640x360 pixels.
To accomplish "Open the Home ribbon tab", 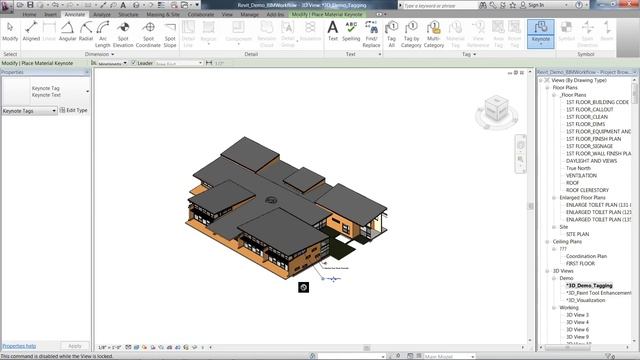I will [29, 14].
